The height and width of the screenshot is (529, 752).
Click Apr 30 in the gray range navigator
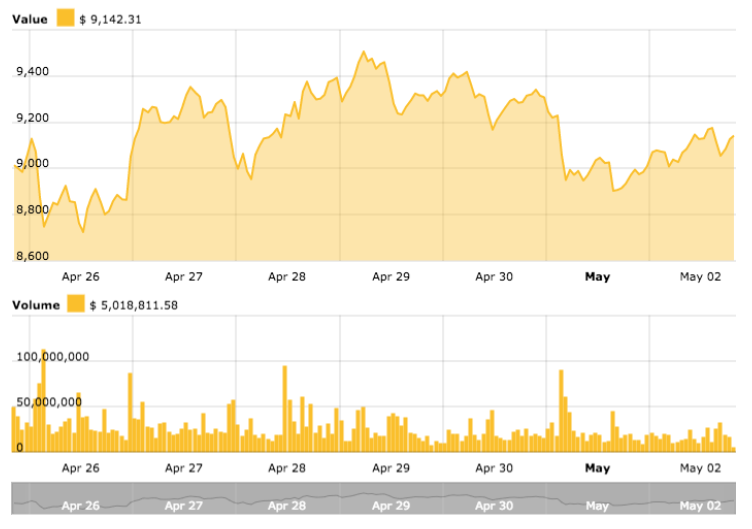pyautogui.click(x=494, y=505)
